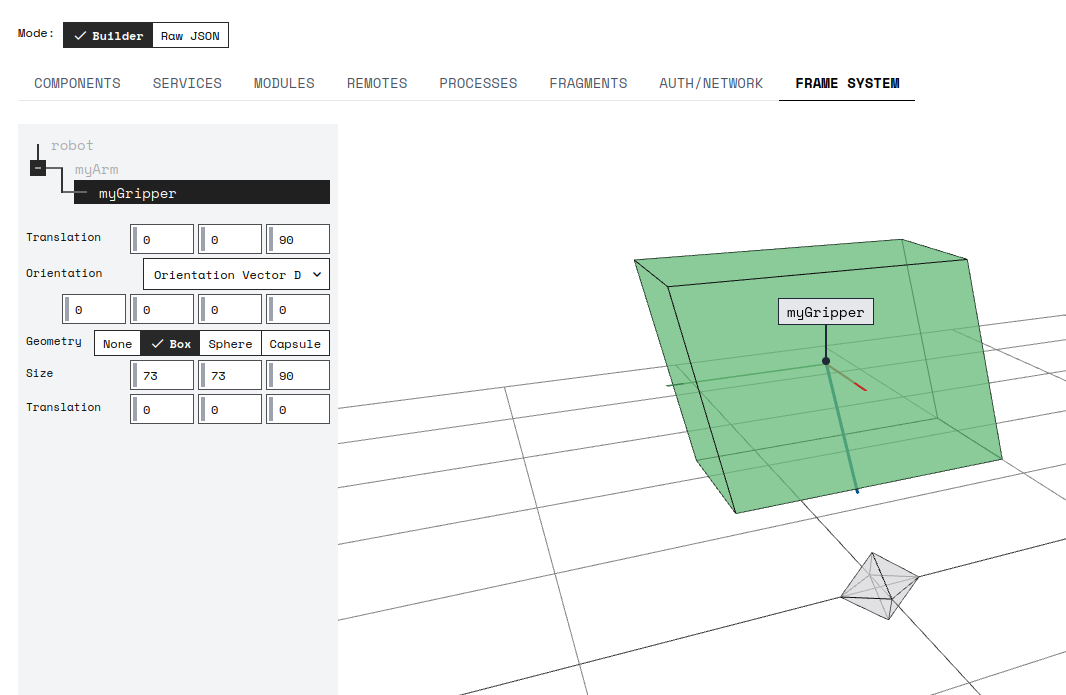Open the Components tab
The height and width of the screenshot is (695, 1066).
[x=77, y=83]
